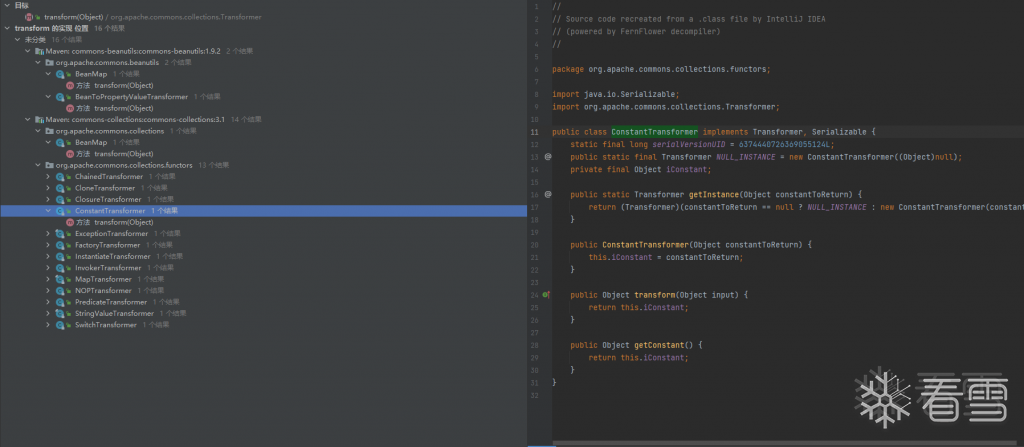The height and width of the screenshot is (447, 1024).
Task: Click the package folder icon for org.apache.commons.beanutils
Action: 50,63
